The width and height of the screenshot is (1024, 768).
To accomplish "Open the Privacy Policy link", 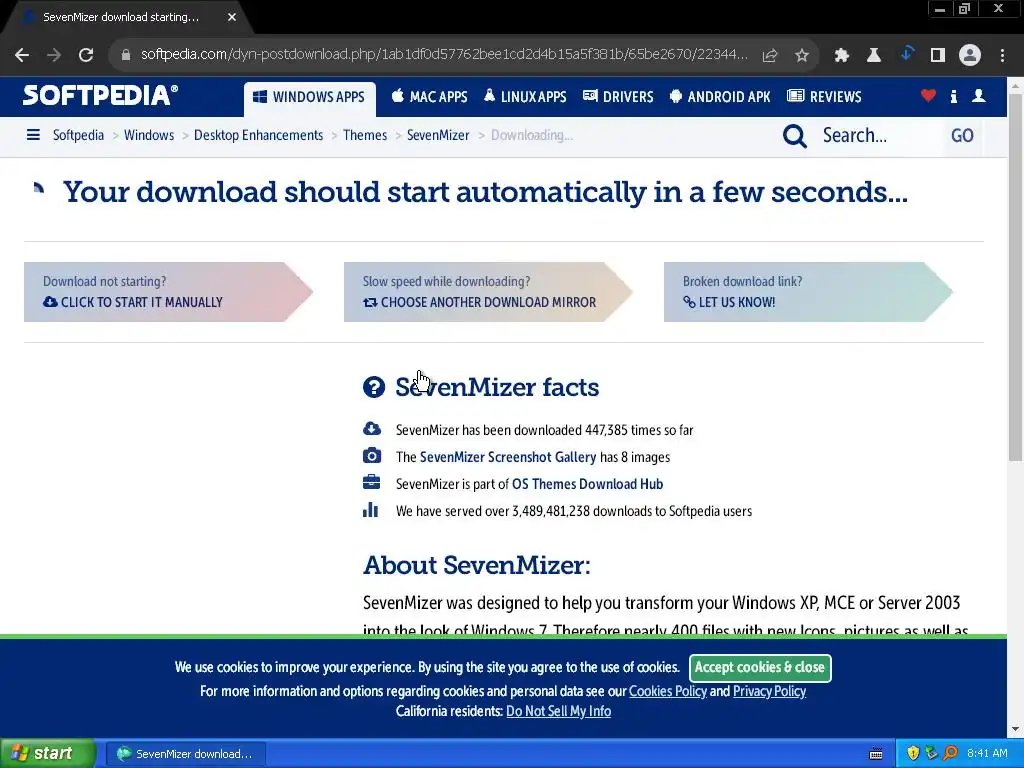I will point(769,692).
